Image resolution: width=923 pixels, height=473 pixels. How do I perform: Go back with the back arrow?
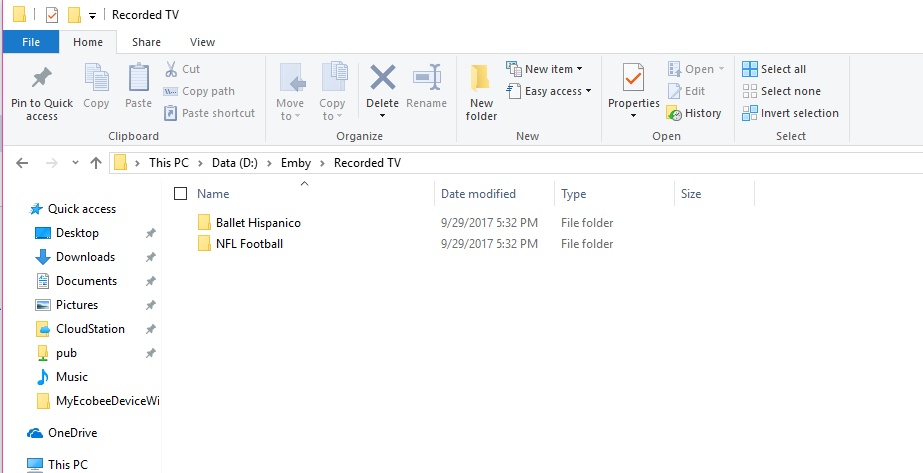pyautogui.click(x=22, y=163)
